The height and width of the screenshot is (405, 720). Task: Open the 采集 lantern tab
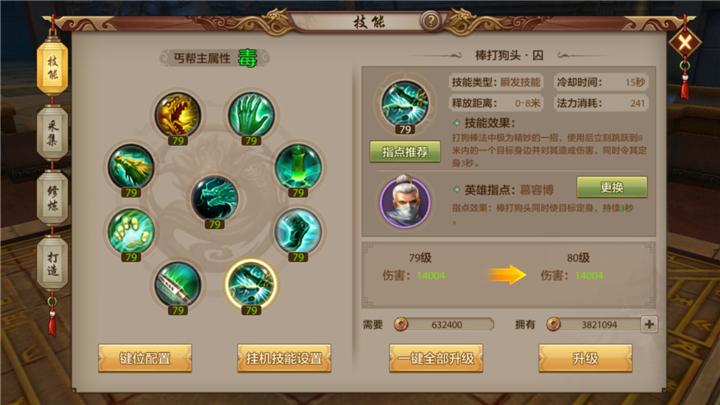[52, 133]
